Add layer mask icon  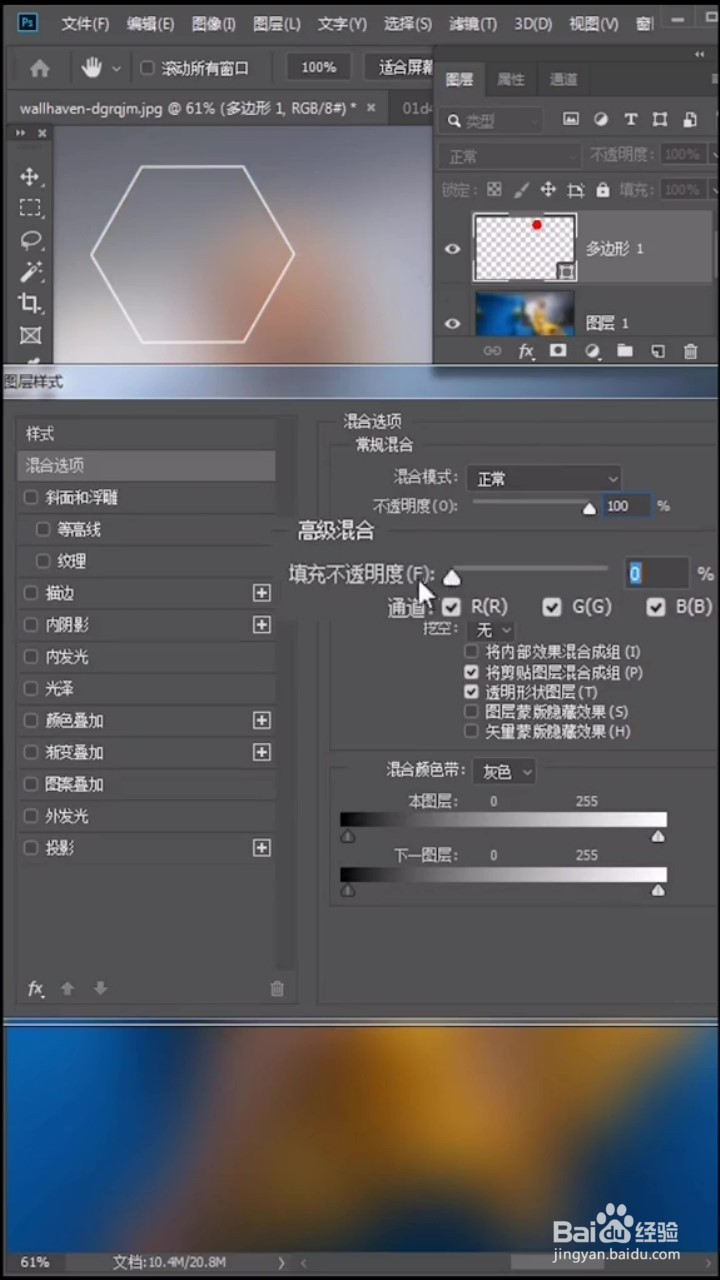click(x=558, y=351)
